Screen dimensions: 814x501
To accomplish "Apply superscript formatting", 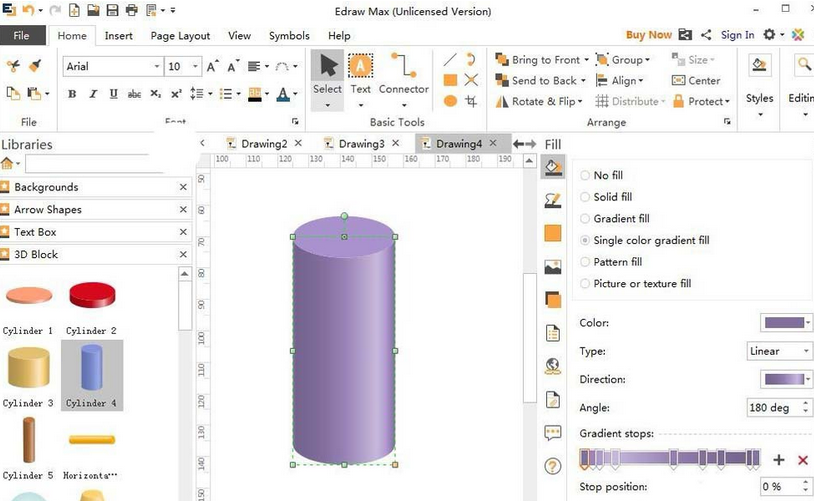I will click(177, 94).
